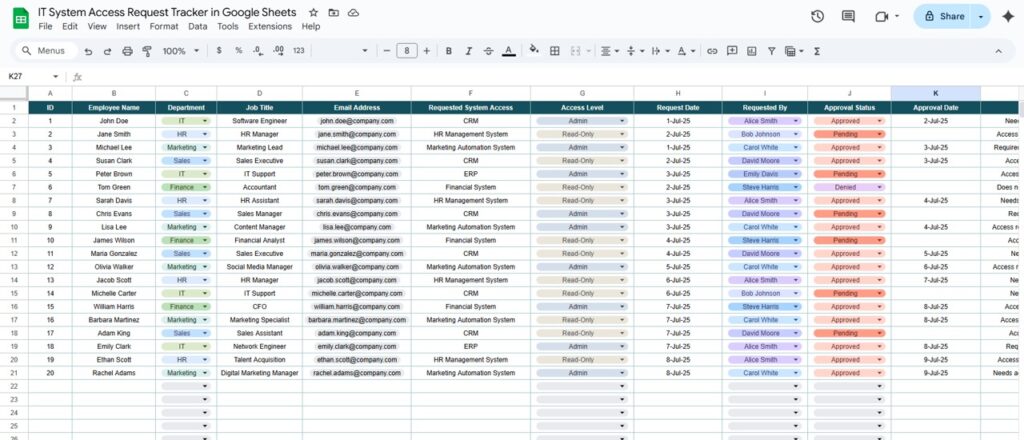
Task: Decrease font size with minus button
Action: [387, 51]
